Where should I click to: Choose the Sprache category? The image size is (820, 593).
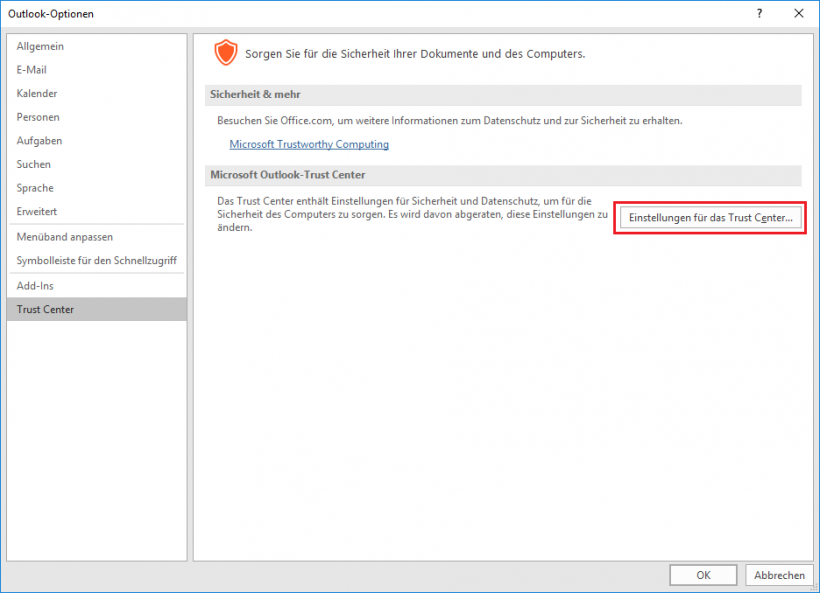click(x=35, y=188)
